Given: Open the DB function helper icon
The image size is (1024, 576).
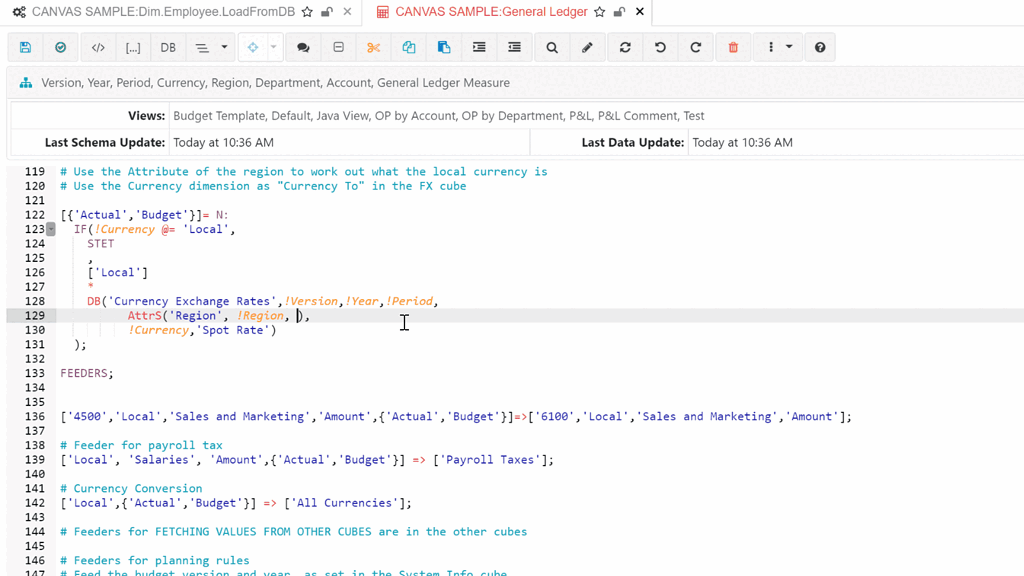Looking at the screenshot, I should pos(168,47).
